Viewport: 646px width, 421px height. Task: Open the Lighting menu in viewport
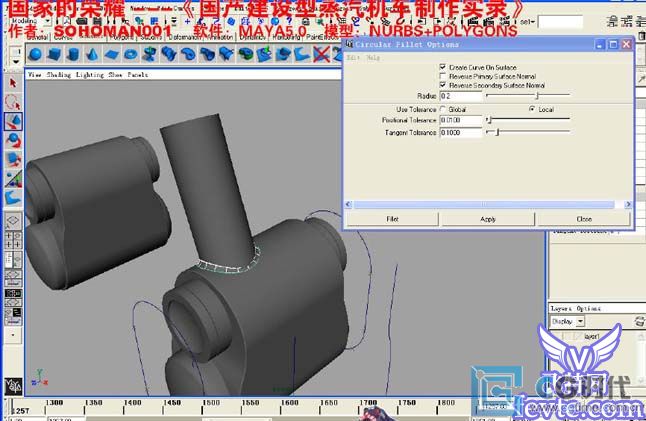[89, 75]
